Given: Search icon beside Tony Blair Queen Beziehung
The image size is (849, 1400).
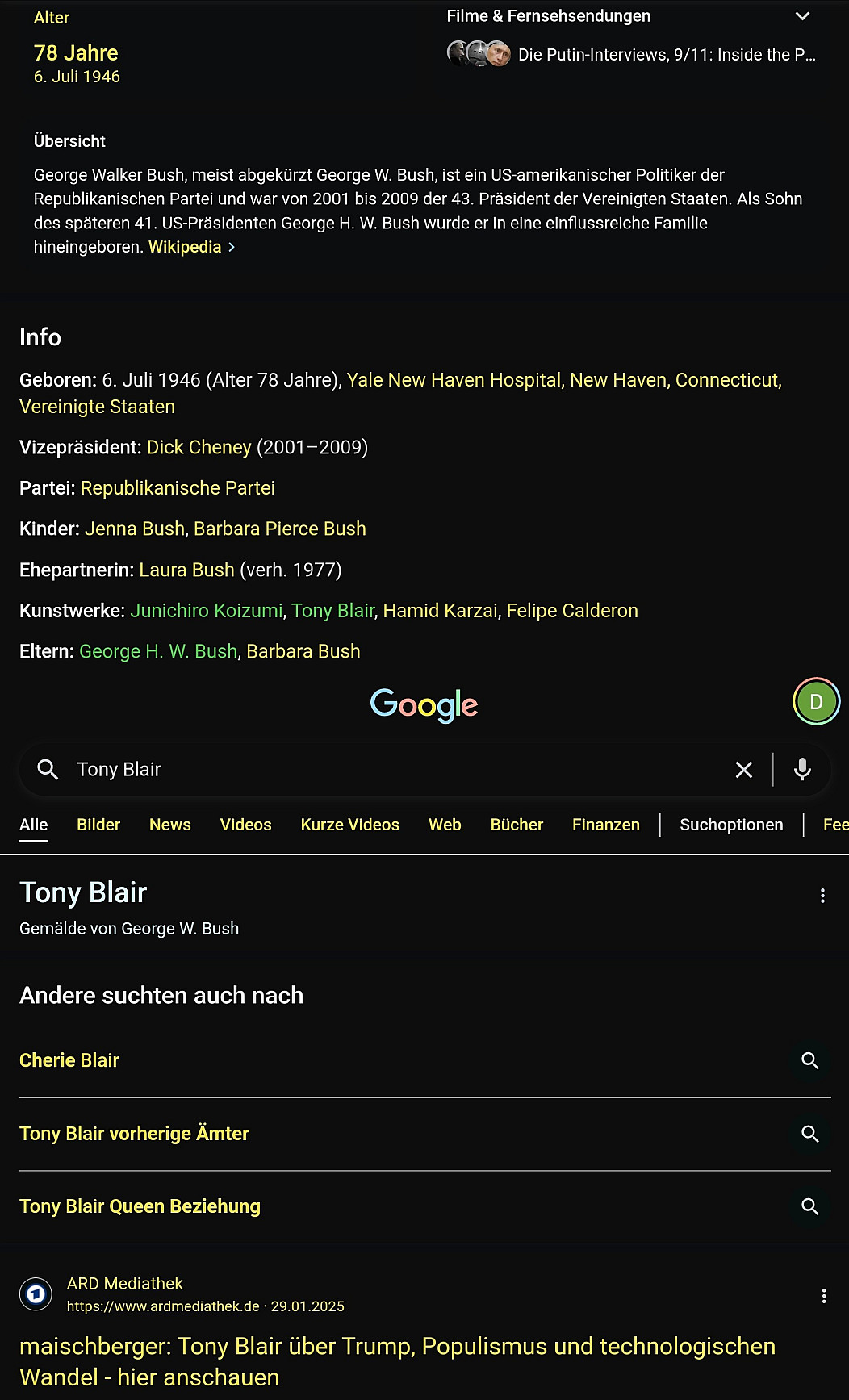Looking at the screenshot, I should (x=809, y=1206).
